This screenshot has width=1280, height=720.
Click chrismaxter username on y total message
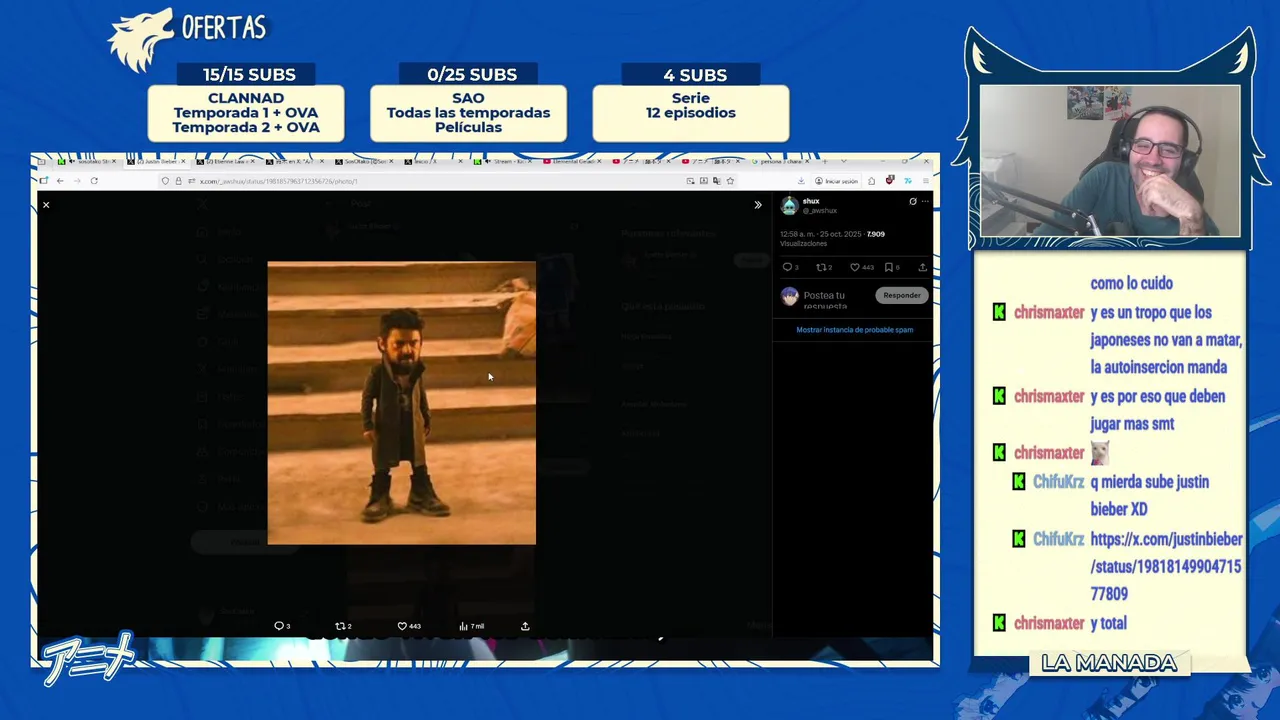[x=1049, y=623]
